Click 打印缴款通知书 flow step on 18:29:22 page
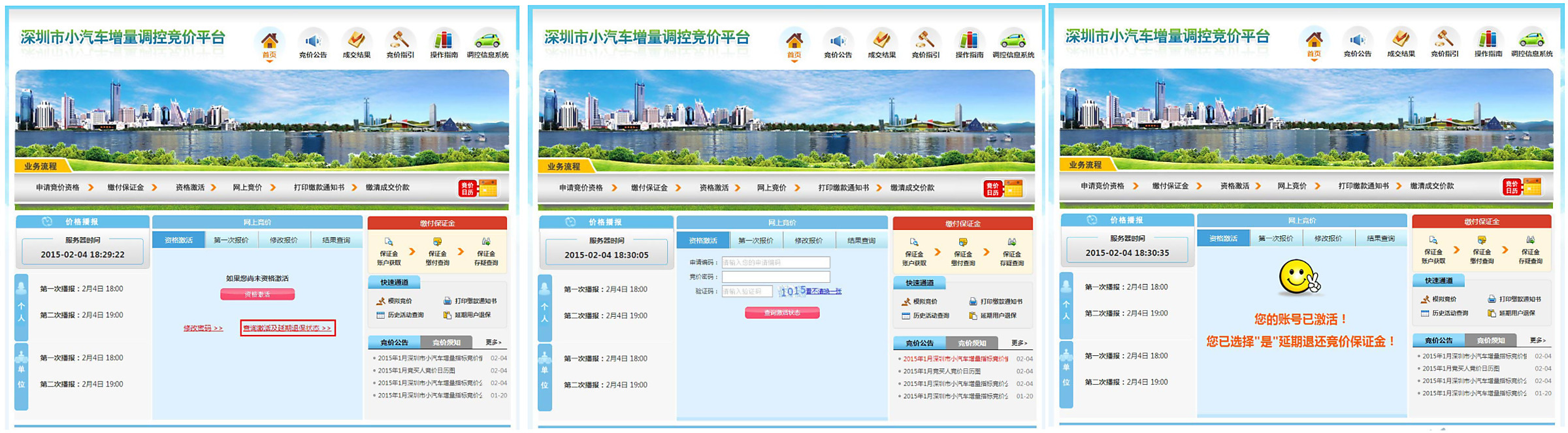This screenshot has width=1568, height=433. coord(319,187)
